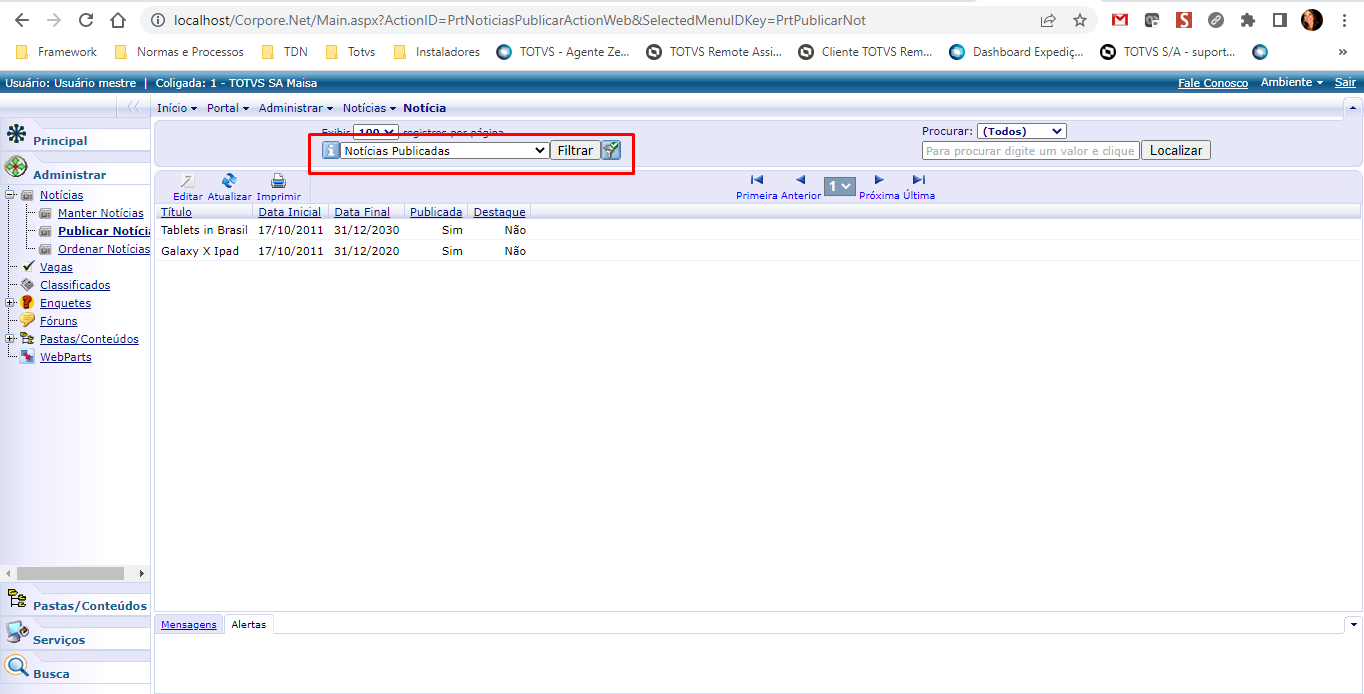The height and width of the screenshot is (694, 1364).
Task: Open the page number dropdown
Action: click(838, 186)
